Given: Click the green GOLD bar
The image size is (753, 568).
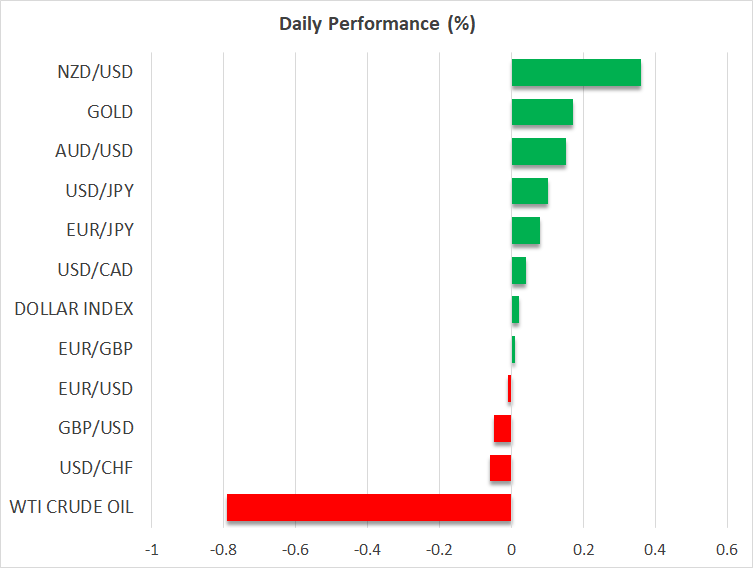Looking at the screenshot, I should pyautogui.click(x=542, y=112).
